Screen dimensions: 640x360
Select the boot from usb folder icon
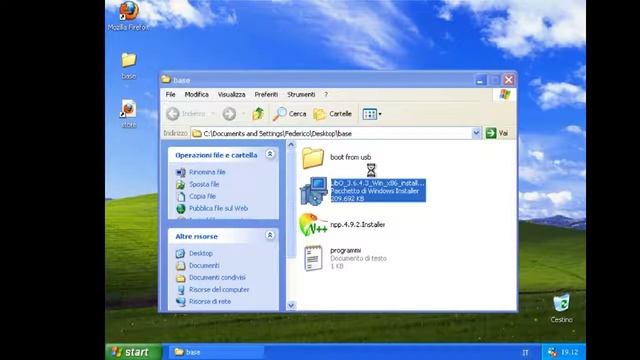(x=313, y=158)
